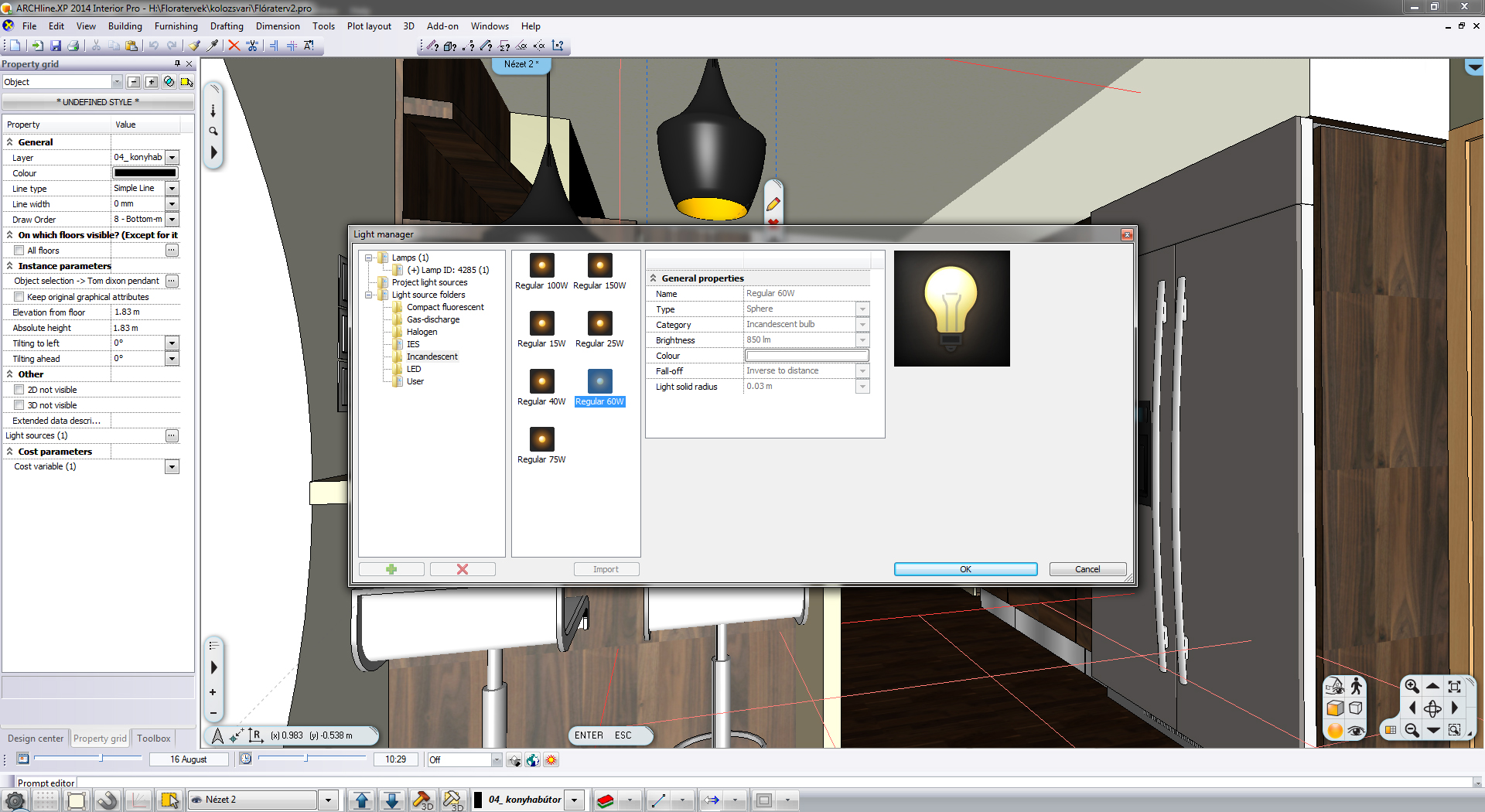Select the Regular 100W lamp thumbnail
The height and width of the screenshot is (812, 1485).
coord(541,266)
